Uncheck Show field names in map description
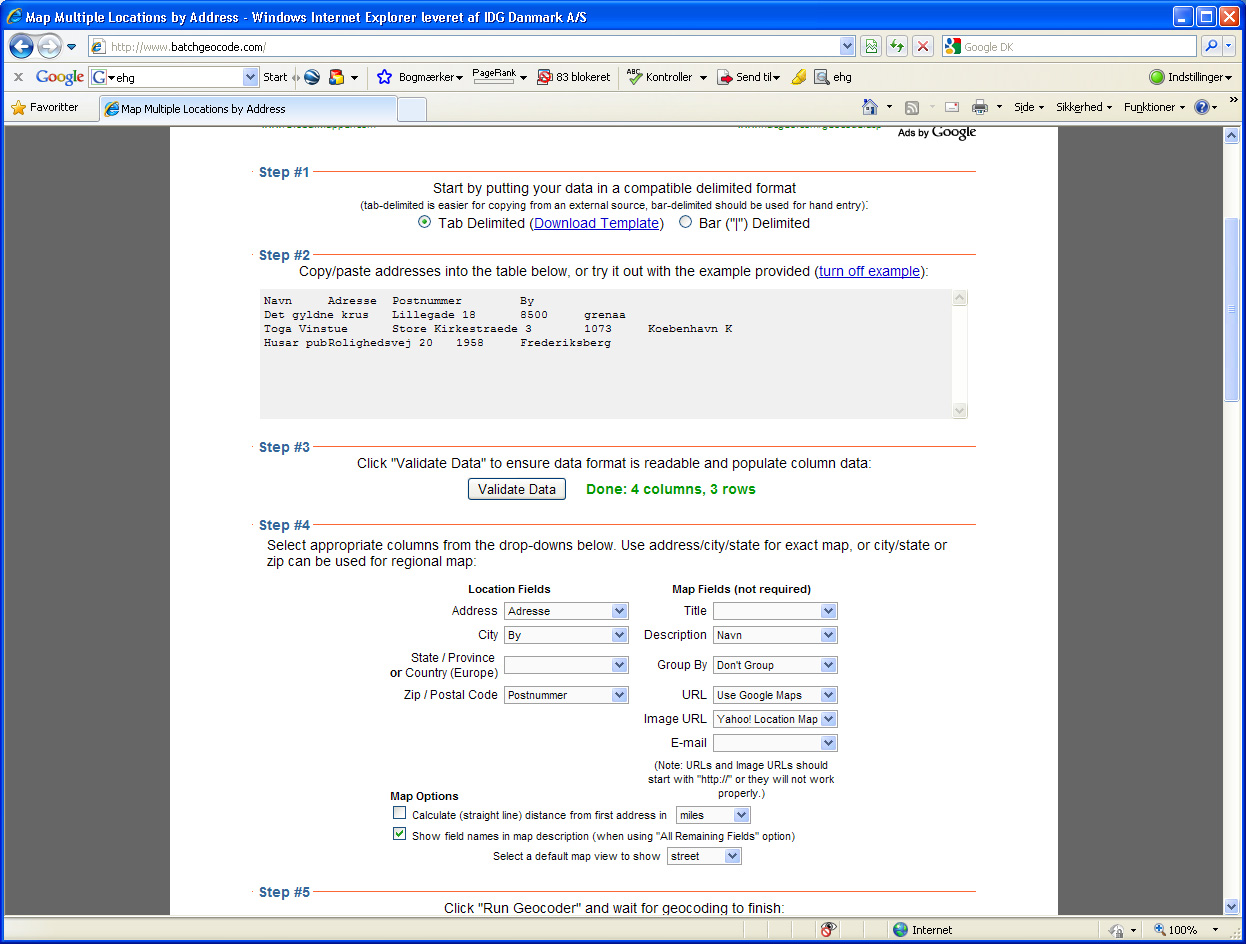 [x=400, y=834]
